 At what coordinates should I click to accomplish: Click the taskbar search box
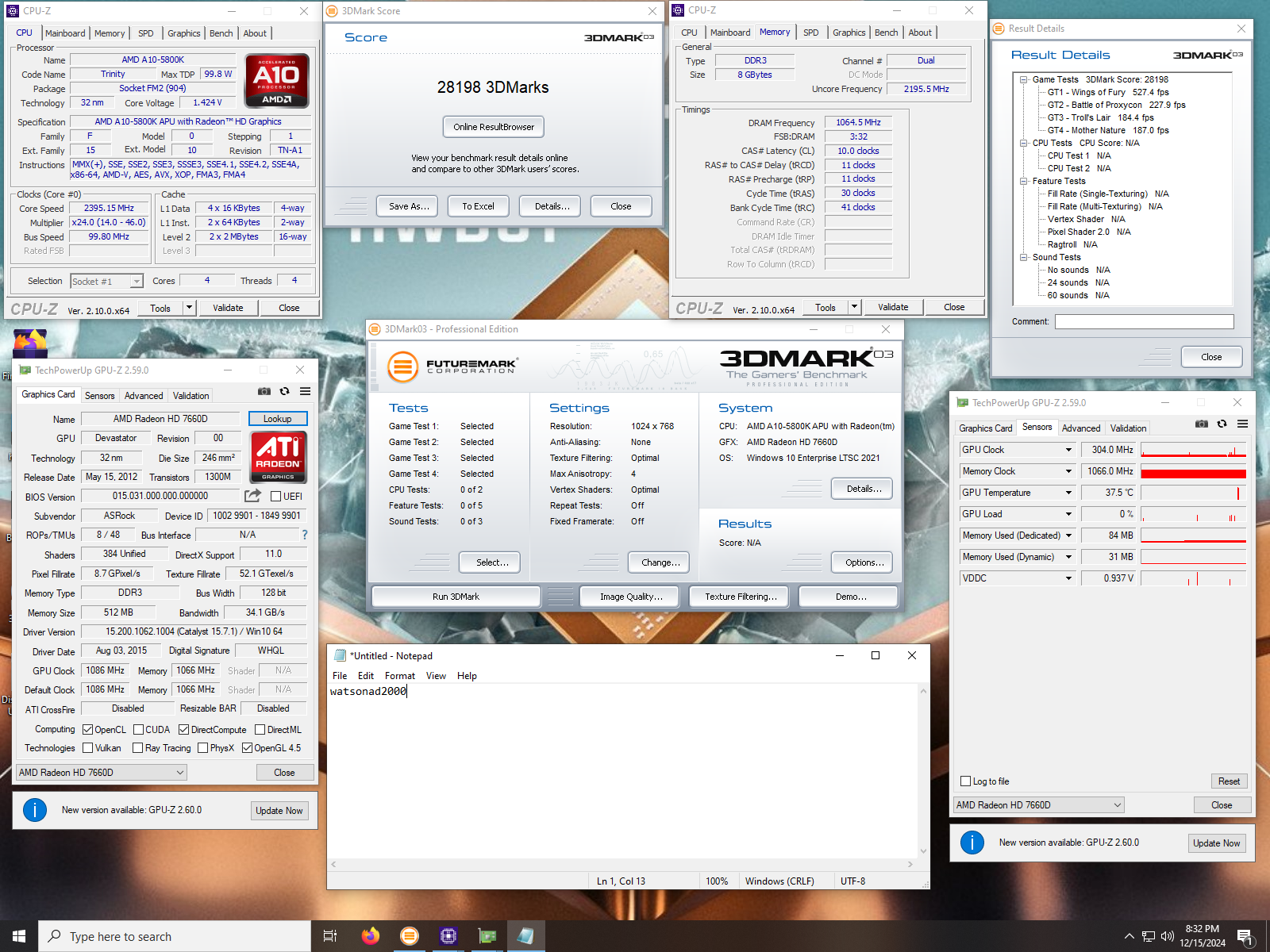point(175,936)
